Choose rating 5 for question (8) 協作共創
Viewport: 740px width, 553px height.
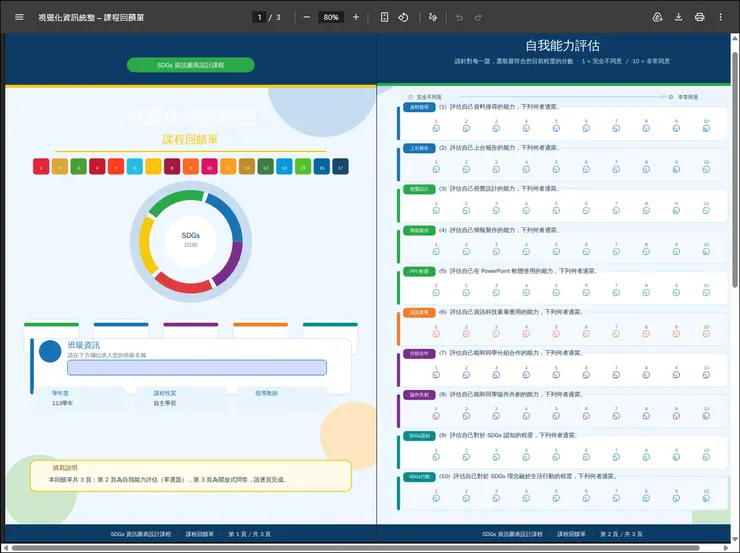[556, 416]
